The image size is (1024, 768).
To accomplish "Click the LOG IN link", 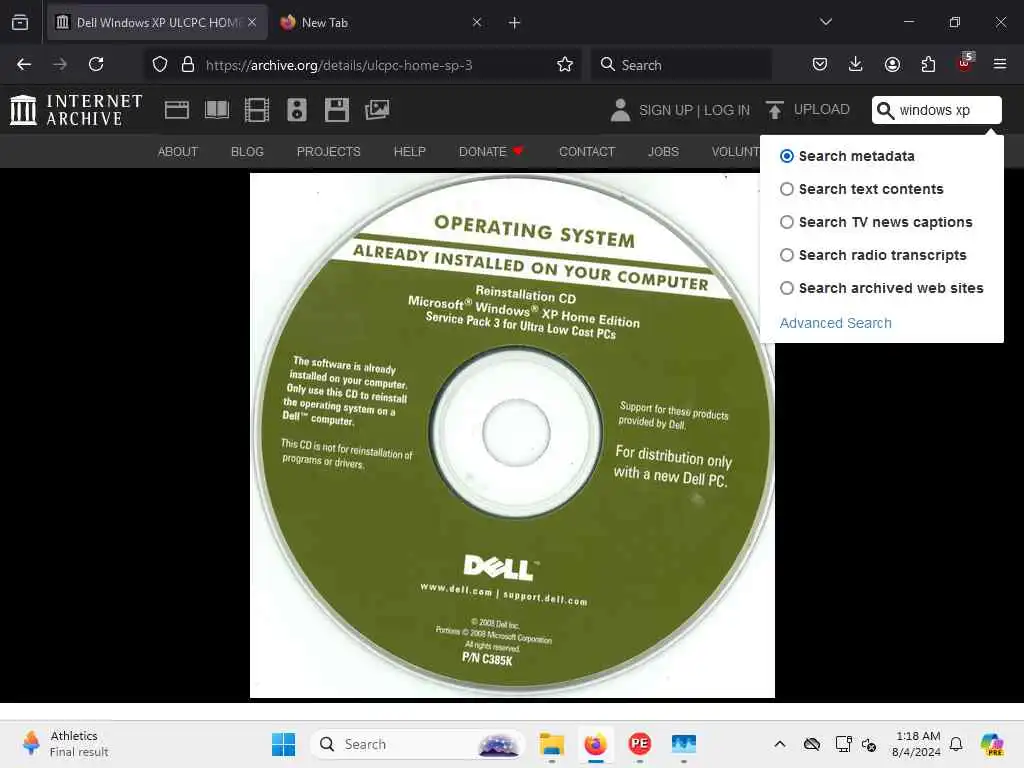I will [x=727, y=110].
